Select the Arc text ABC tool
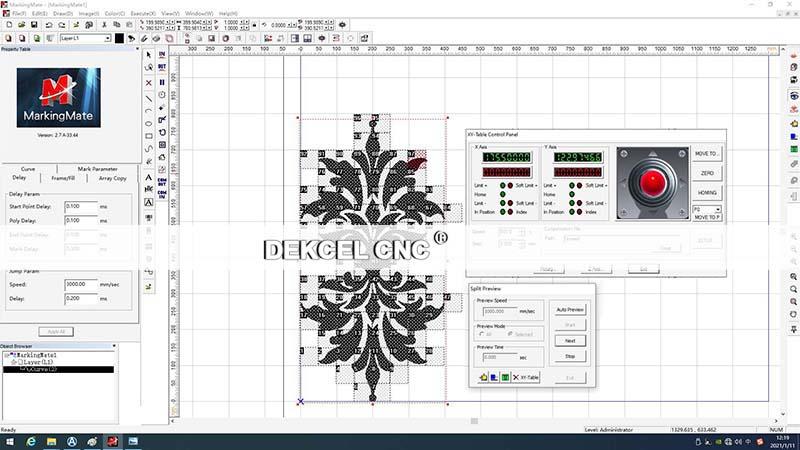The image size is (800, 450). (x=148, y=189)
